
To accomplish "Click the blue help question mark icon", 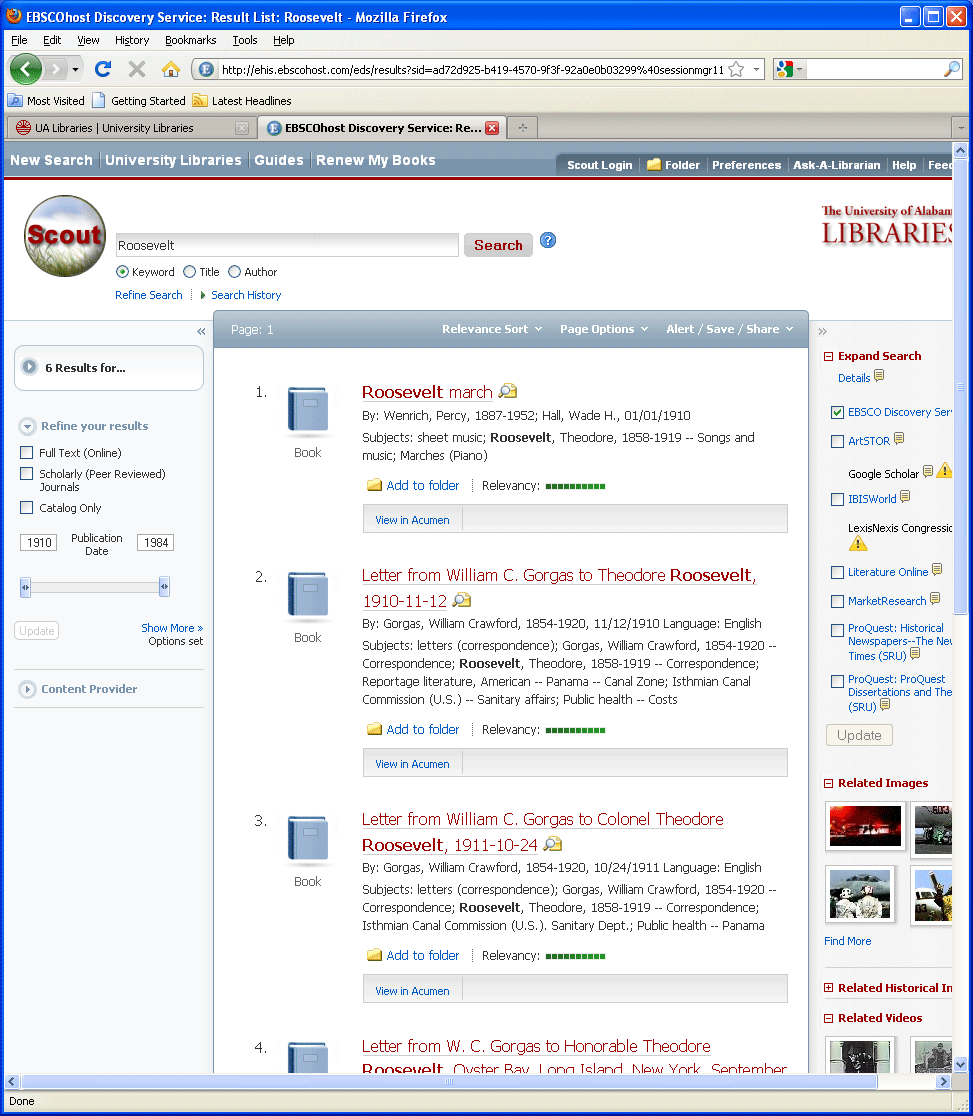I will click(x=548, y=240).
